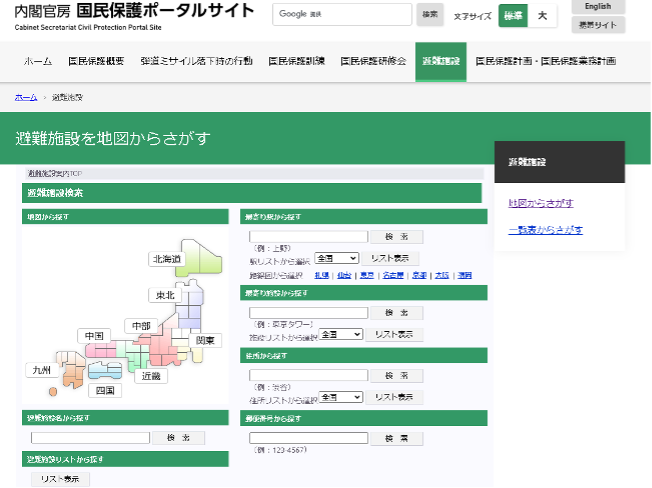This screenshot has width=652, height=488.
Task: Open the 避難施設 navigation tab
Action: coord(441,61)
